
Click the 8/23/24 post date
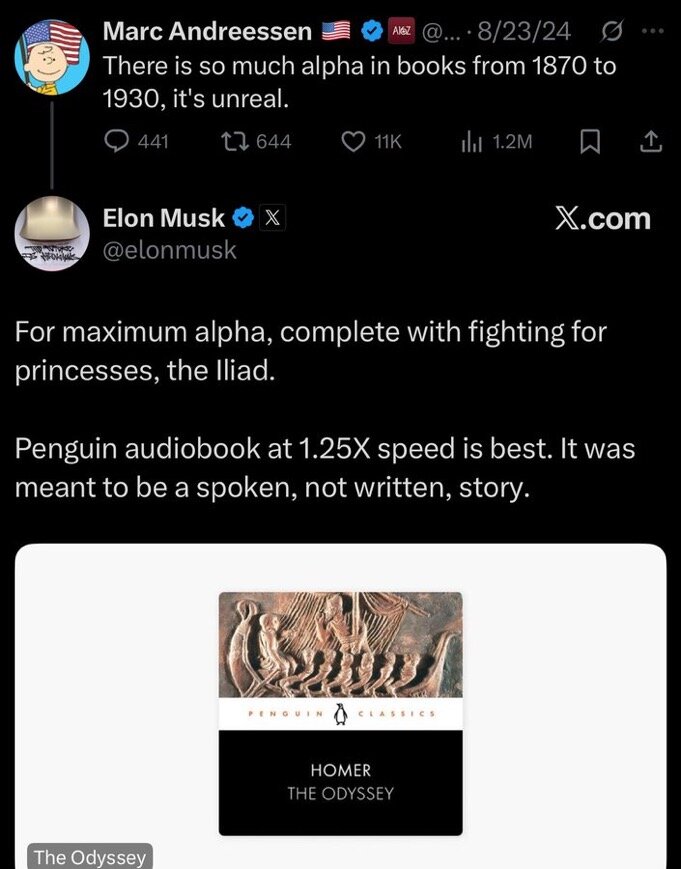point(524,32)
